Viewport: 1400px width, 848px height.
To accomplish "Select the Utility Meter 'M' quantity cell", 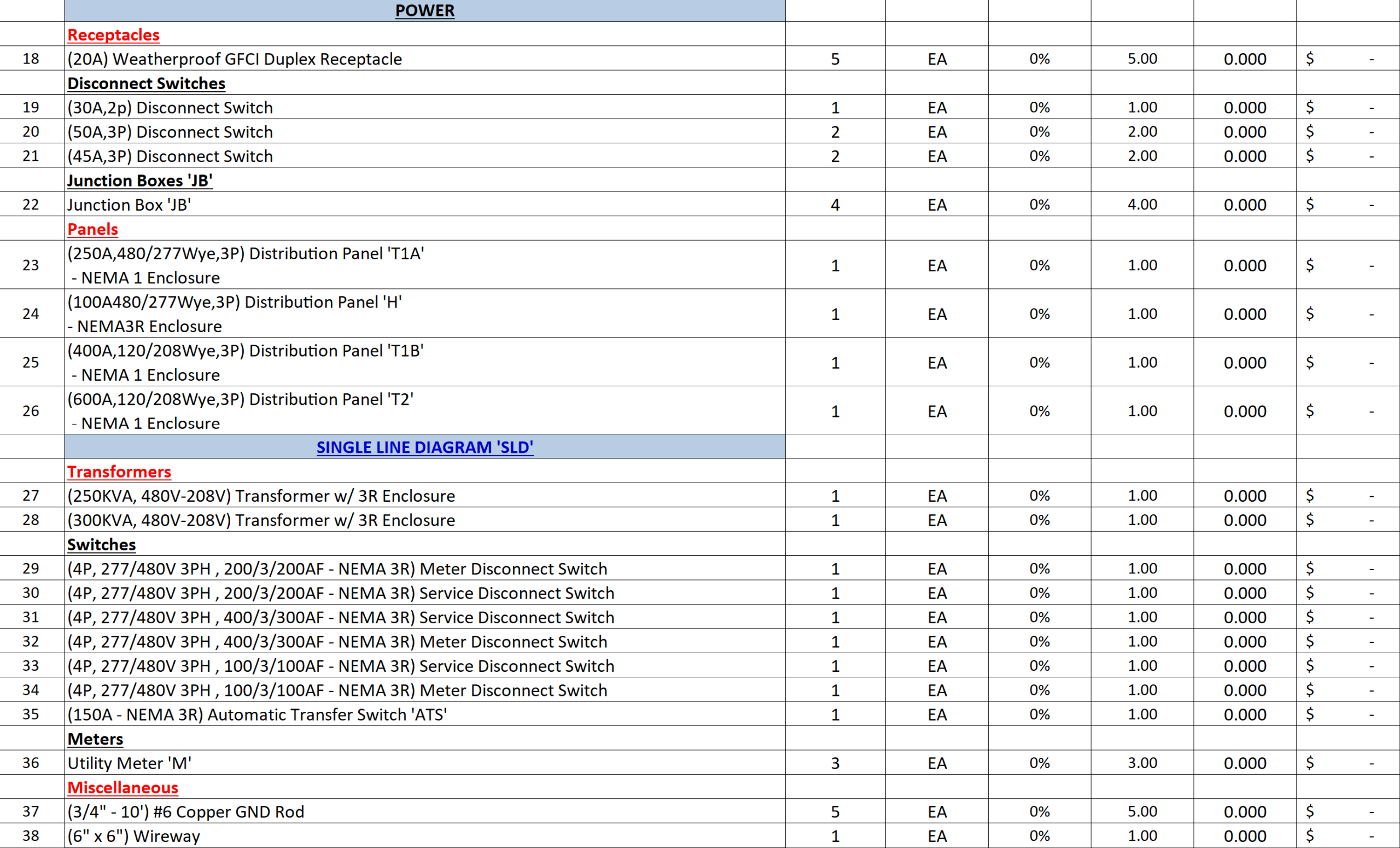I will pyautogui.click(x=835, y=763).
